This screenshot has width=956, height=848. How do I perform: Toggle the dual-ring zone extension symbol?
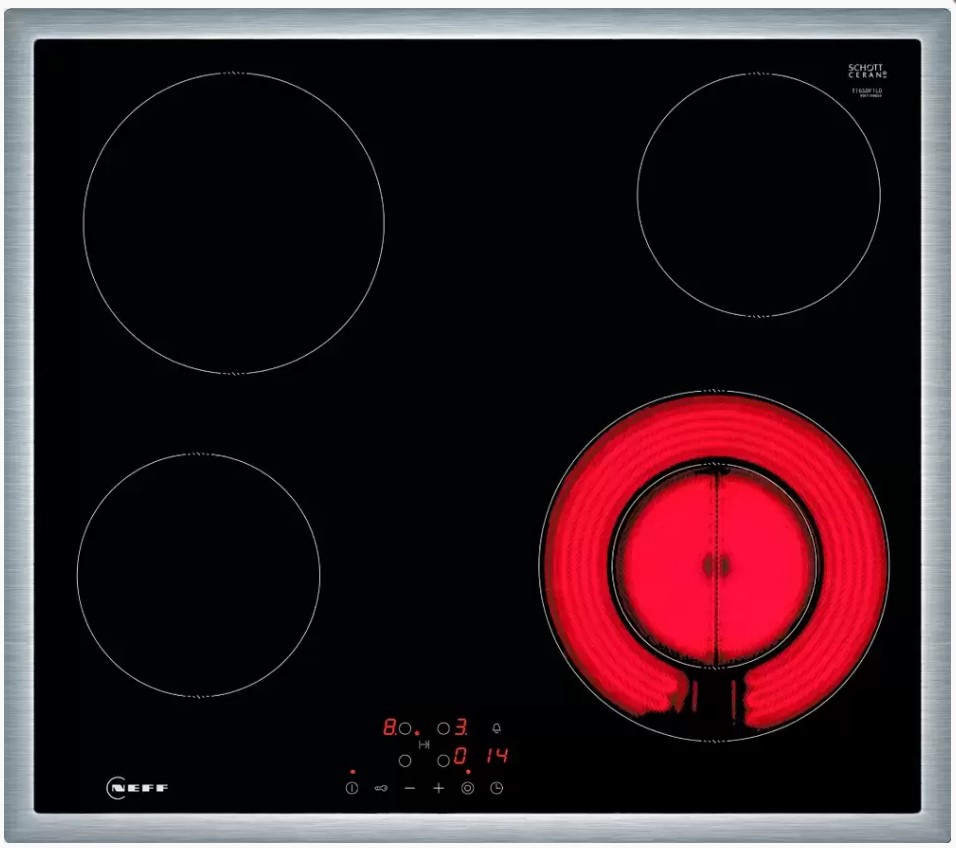[468, 788]
